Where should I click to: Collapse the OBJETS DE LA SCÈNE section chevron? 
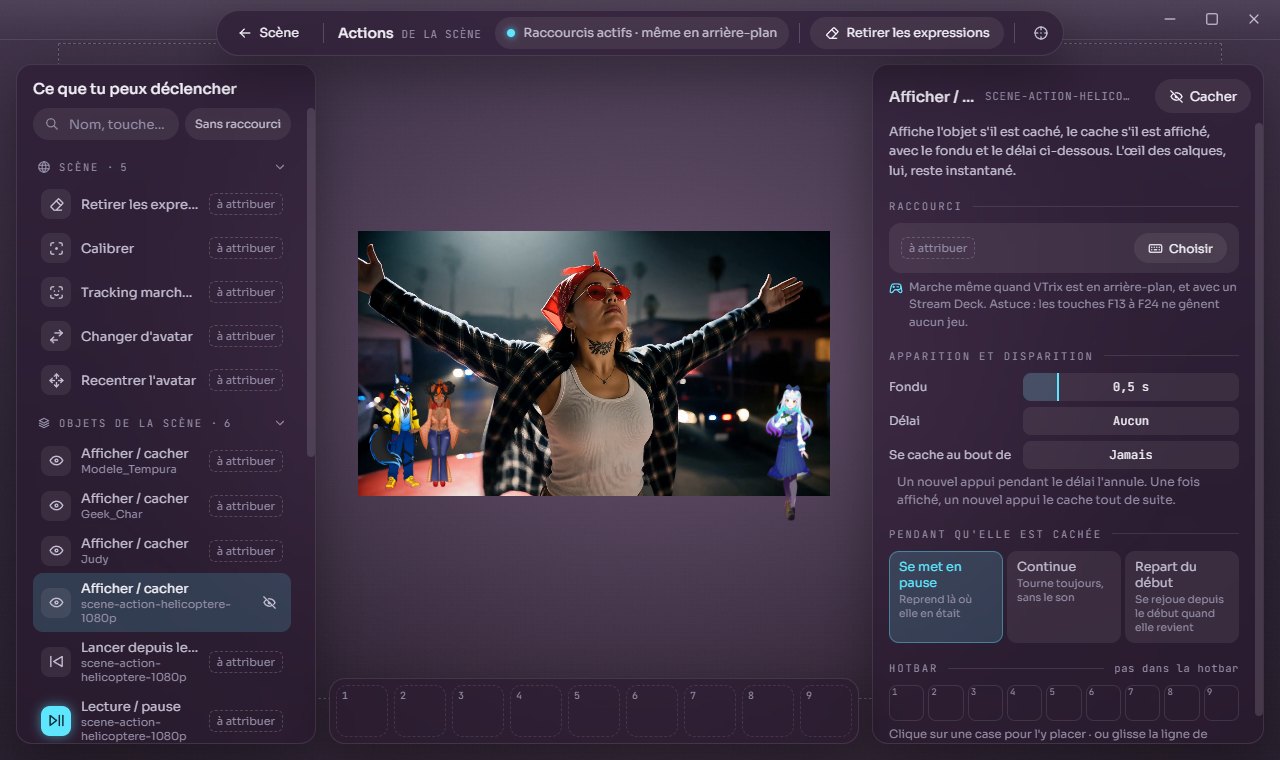tap(280, 423)
